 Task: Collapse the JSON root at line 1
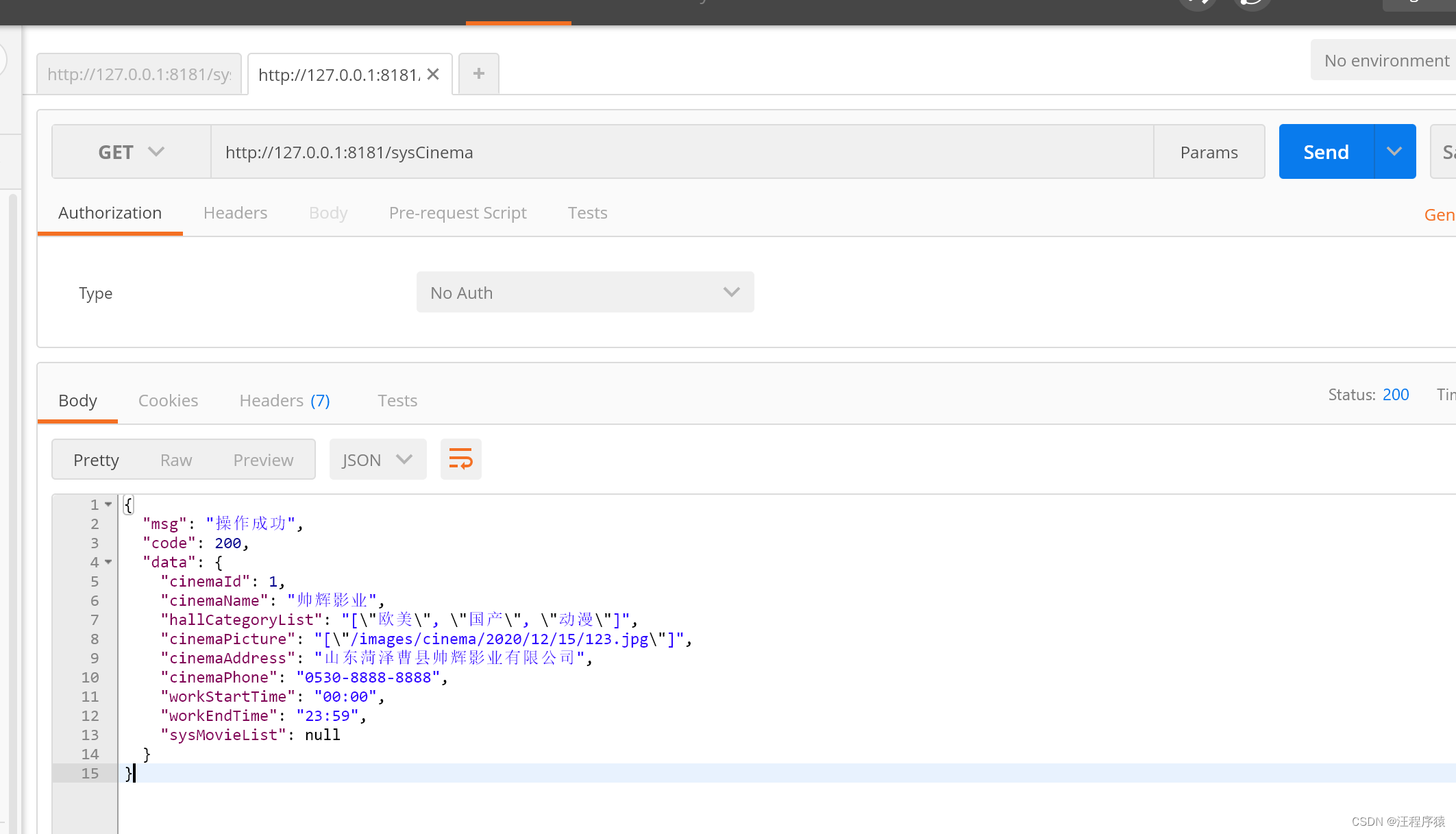[x=108, y=504]
